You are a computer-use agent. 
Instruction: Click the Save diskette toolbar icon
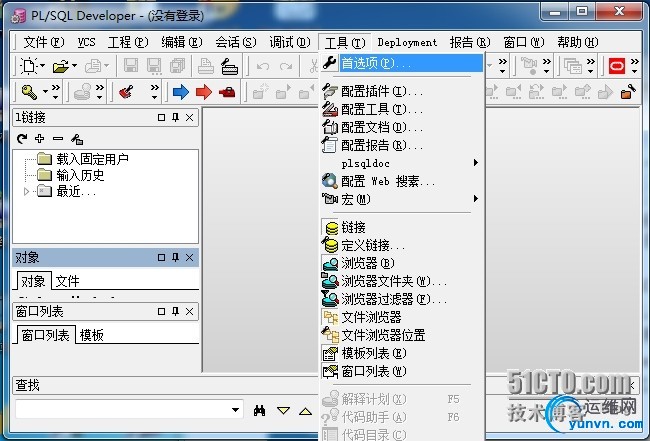[x=131, y=66]
